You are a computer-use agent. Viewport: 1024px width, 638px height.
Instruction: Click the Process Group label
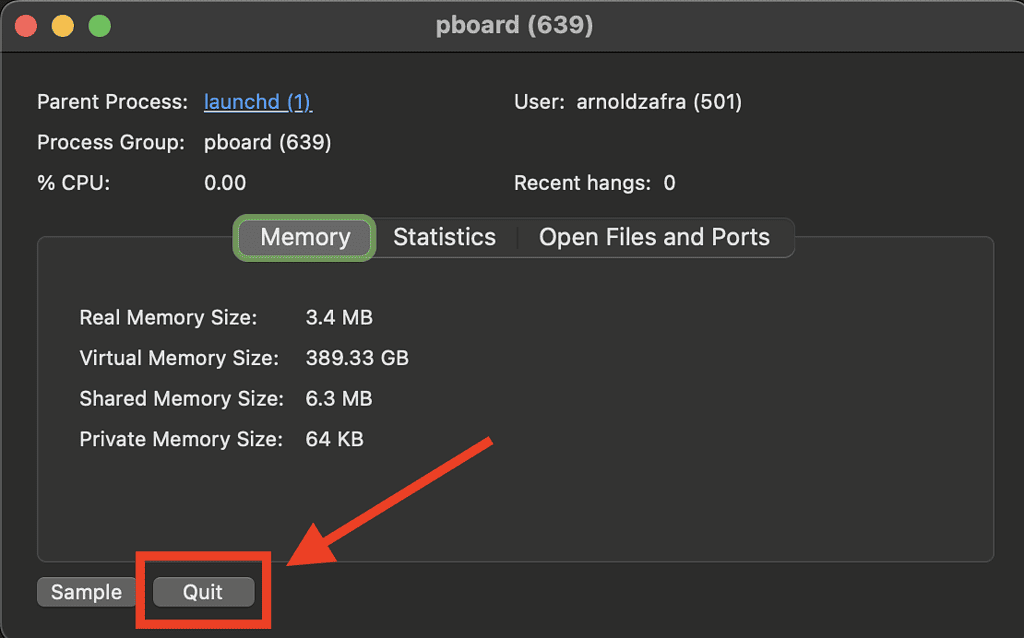(x=113, y=142)
